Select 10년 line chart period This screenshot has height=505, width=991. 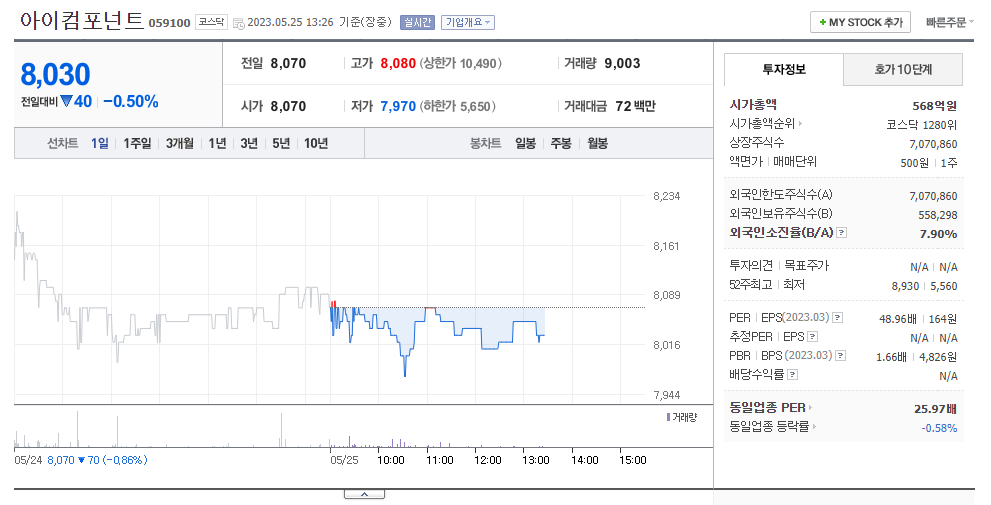(x=316, y=143)
